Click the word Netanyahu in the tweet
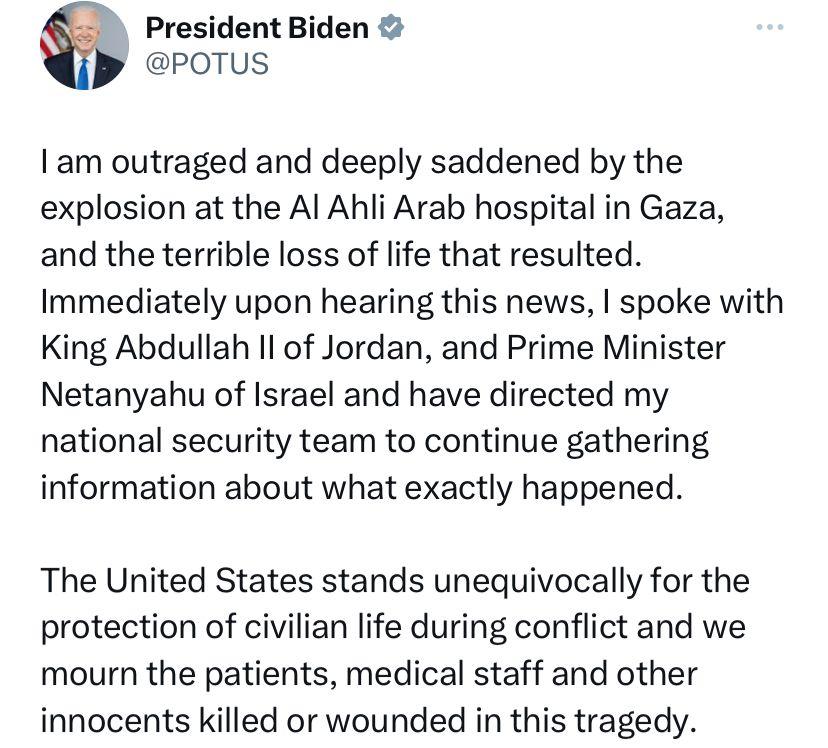Screen dimensions: 828x748 [x=123, y=395]
